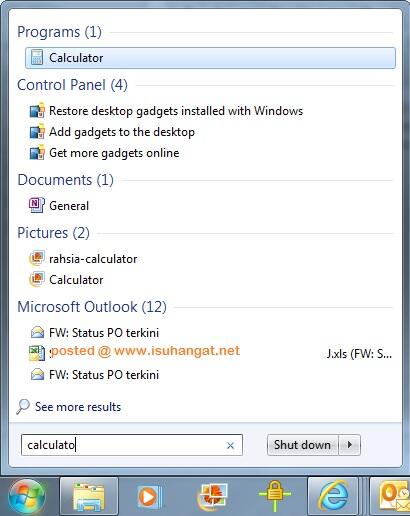
Task: Open Windows Explorer from the taskbar
Action: click(x=89, y=497)
